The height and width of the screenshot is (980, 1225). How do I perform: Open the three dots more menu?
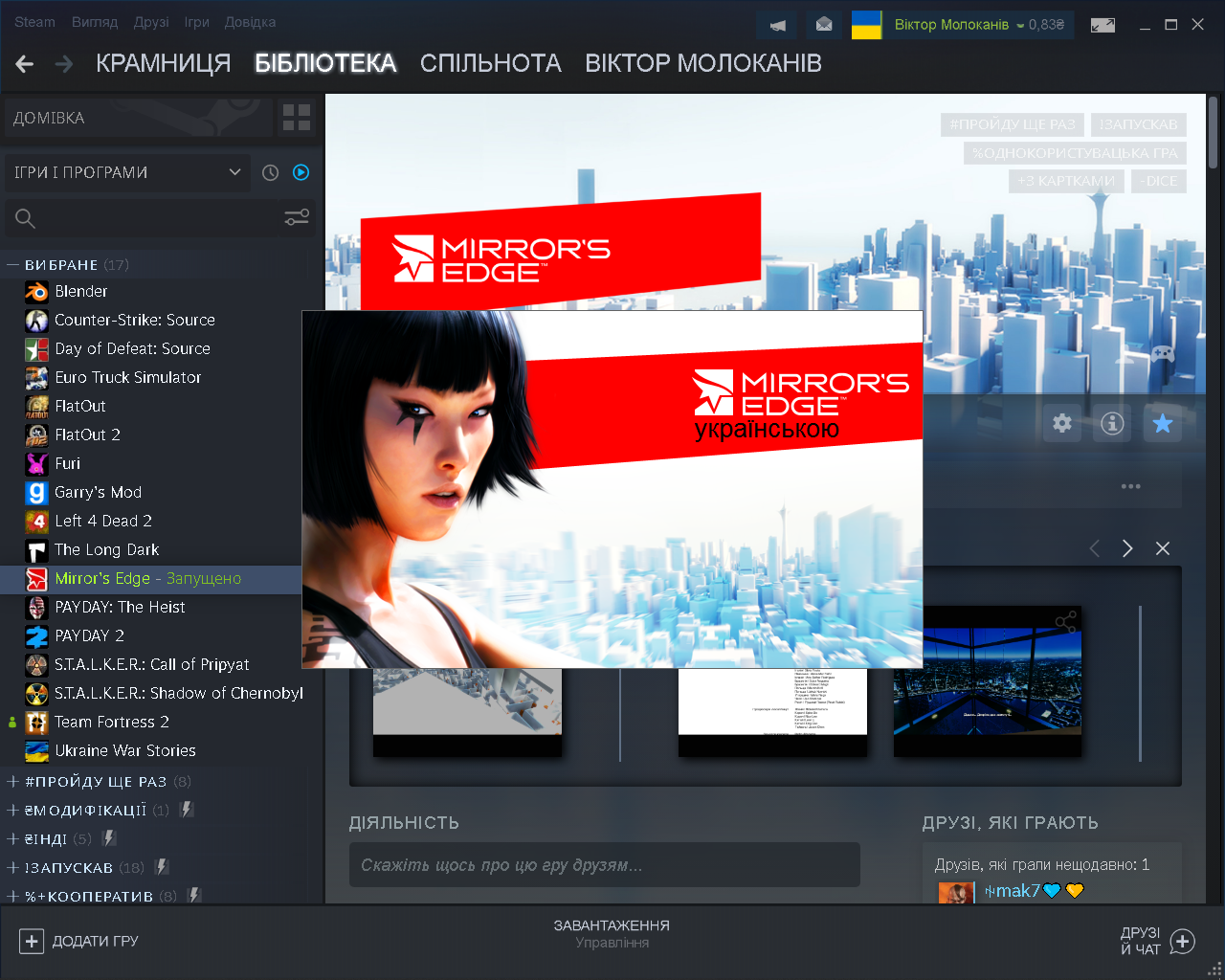click(x=1131, y=486)
